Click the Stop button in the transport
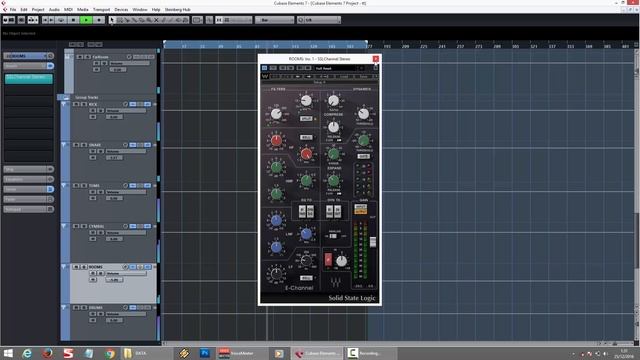640x360 pixels. point(74,20)
